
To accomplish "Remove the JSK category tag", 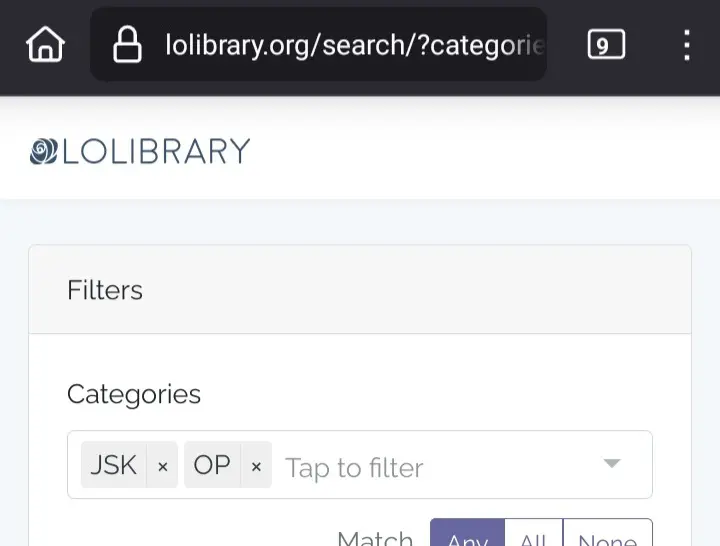I will pyautogui.click(x=163, y=465).
